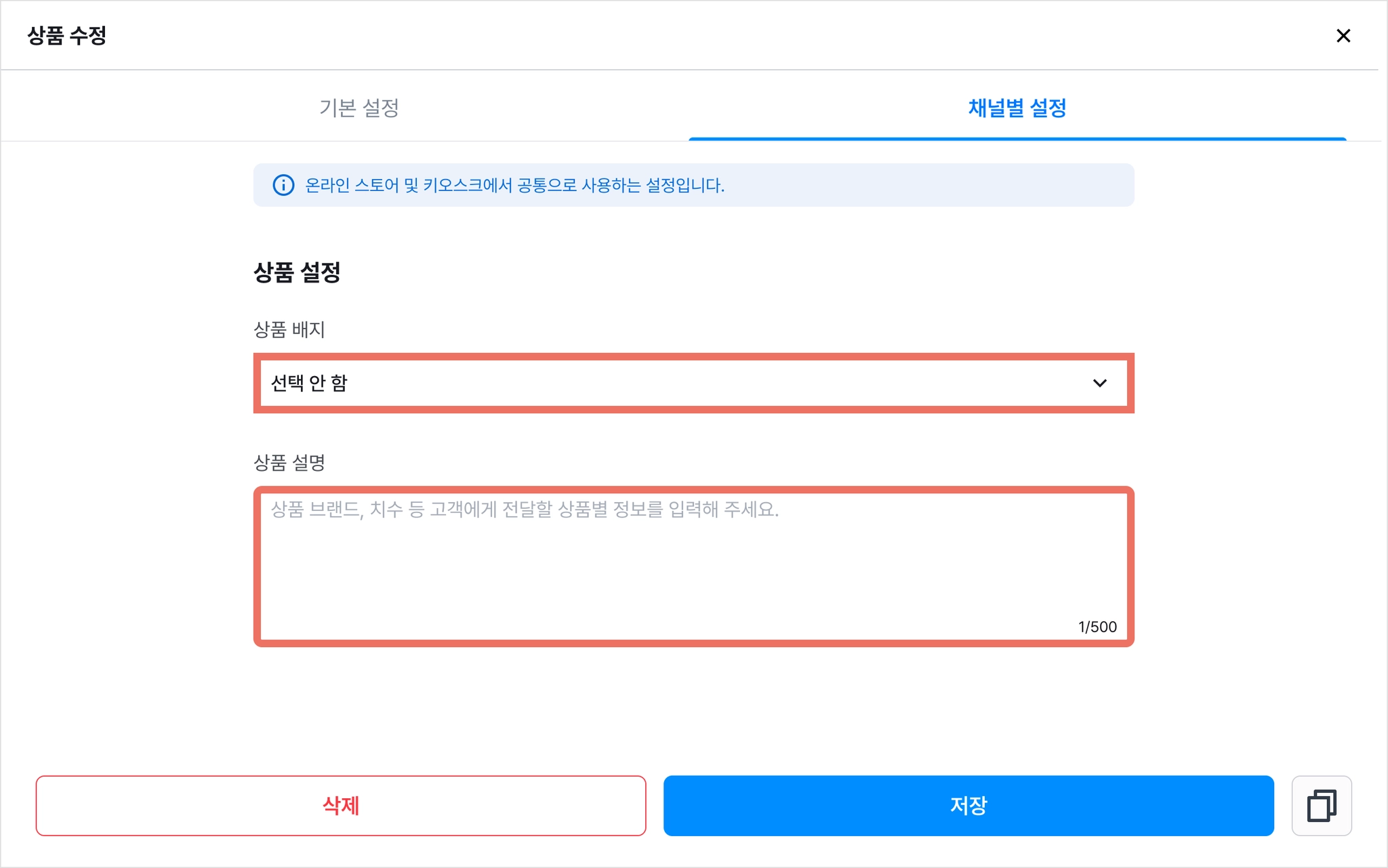The width and height of the screenshot is (1388, 868).
Task: Click the info circle icon in banner
Action: (x=283, y=185)
